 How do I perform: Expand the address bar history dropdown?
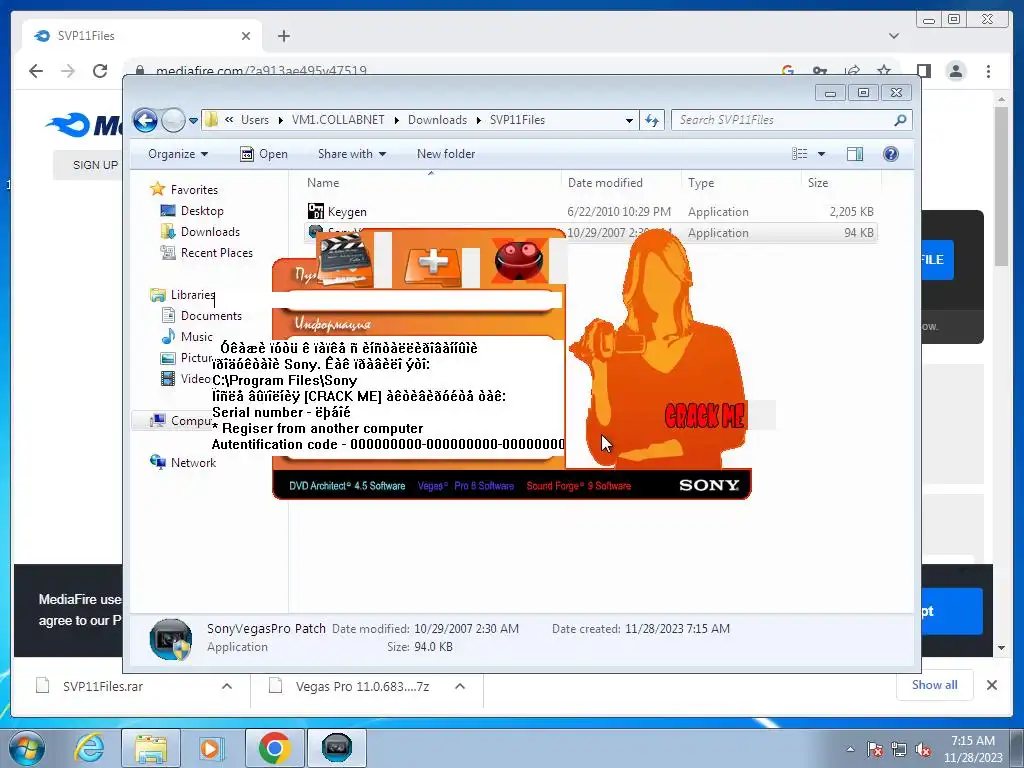[x=629, y=120]
